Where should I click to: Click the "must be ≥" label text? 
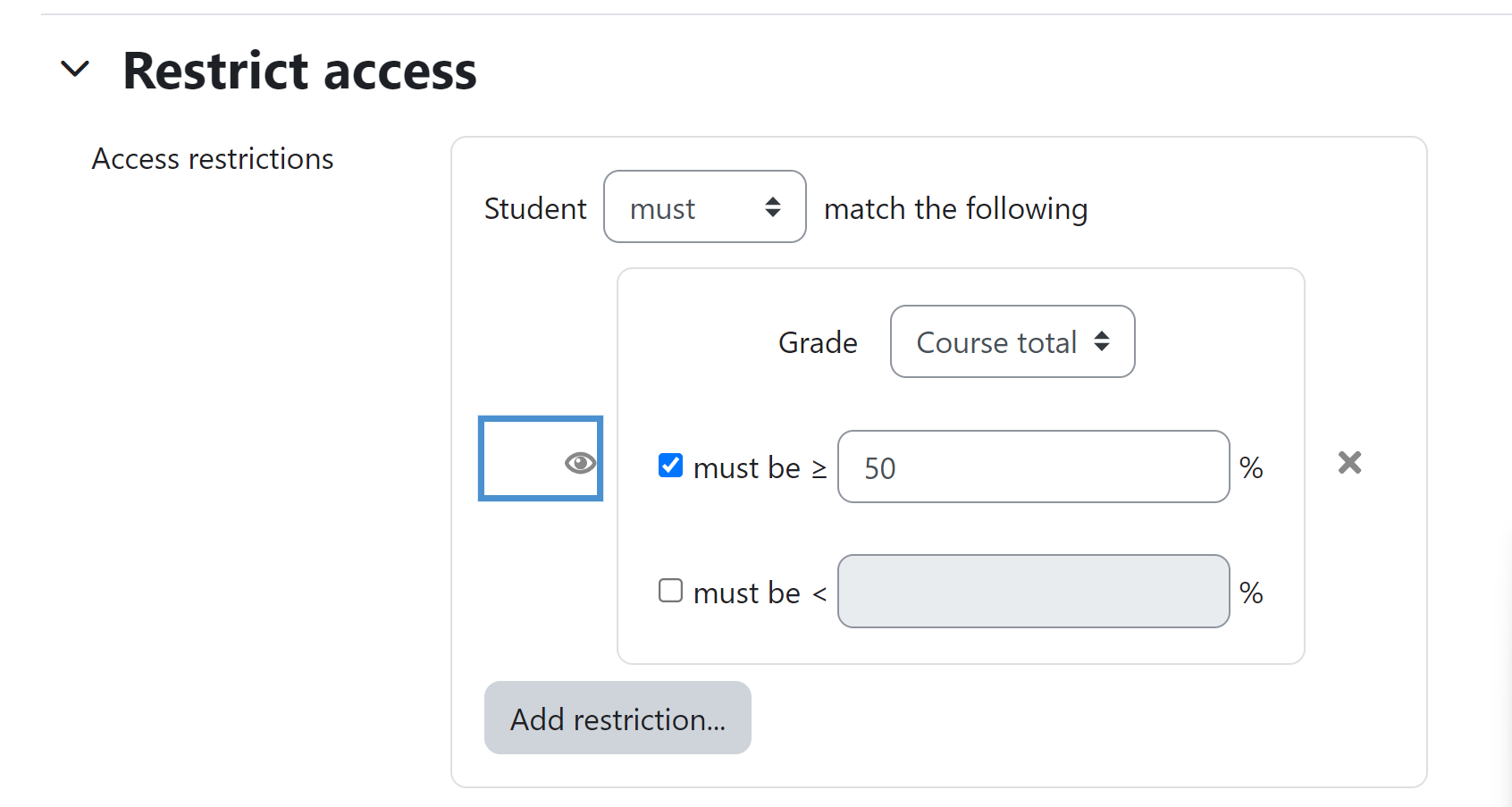[760, 467]
